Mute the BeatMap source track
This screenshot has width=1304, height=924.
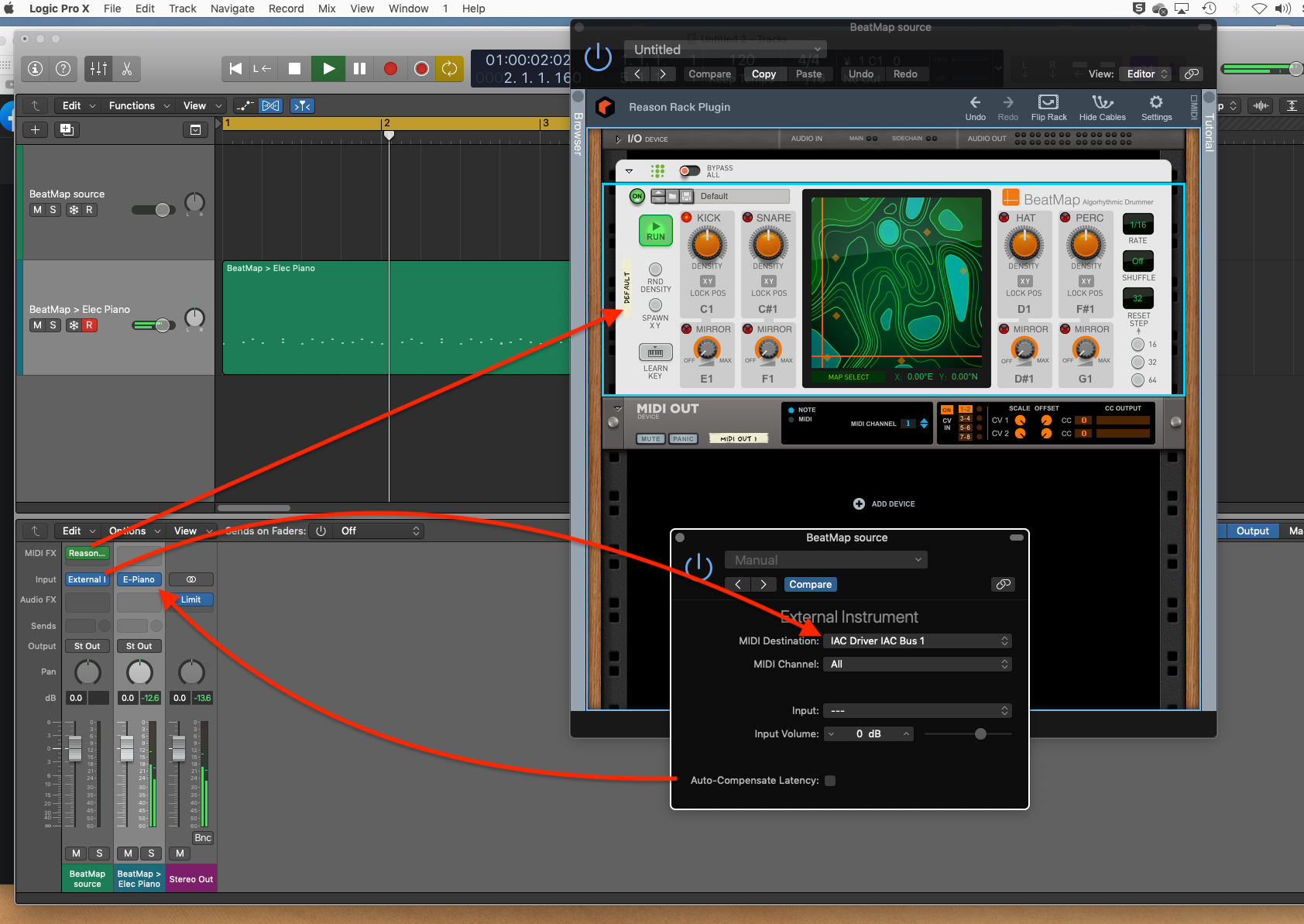click(x=37, y=210)
